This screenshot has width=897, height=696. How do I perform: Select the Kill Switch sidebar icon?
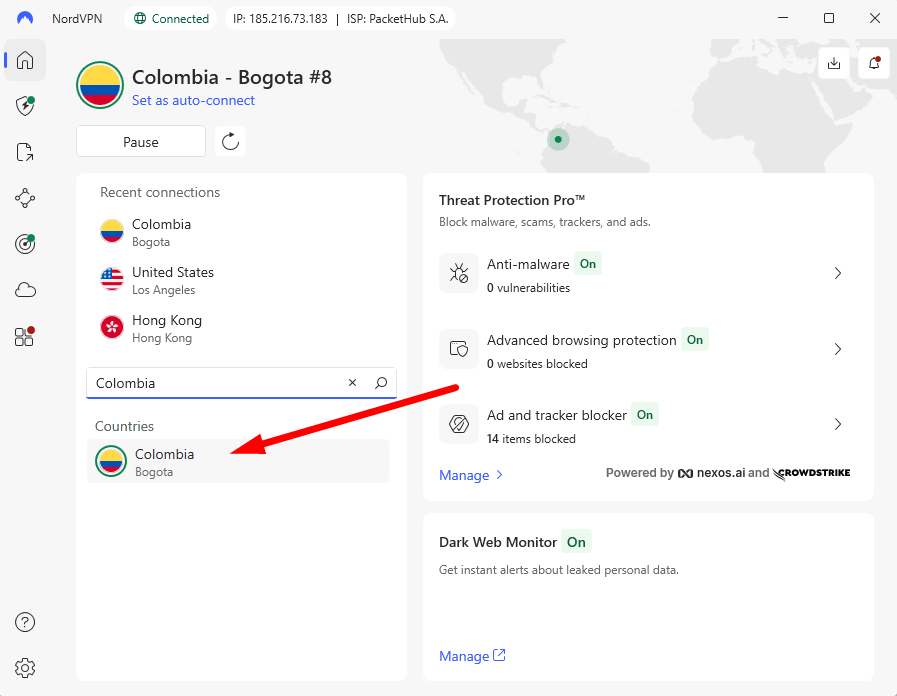tap(24, 152)
